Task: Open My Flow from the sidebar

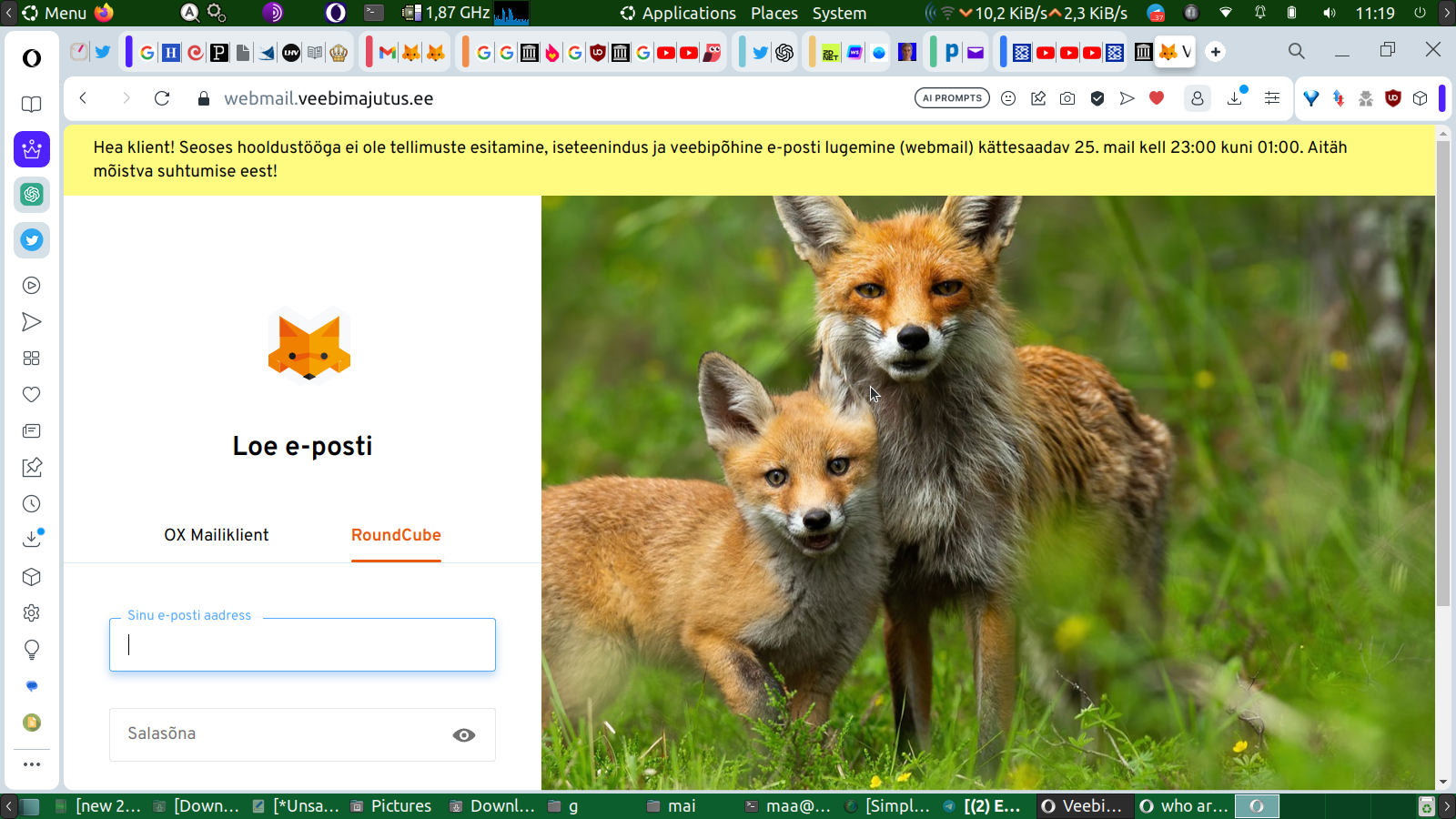Action: pos(32,322)
